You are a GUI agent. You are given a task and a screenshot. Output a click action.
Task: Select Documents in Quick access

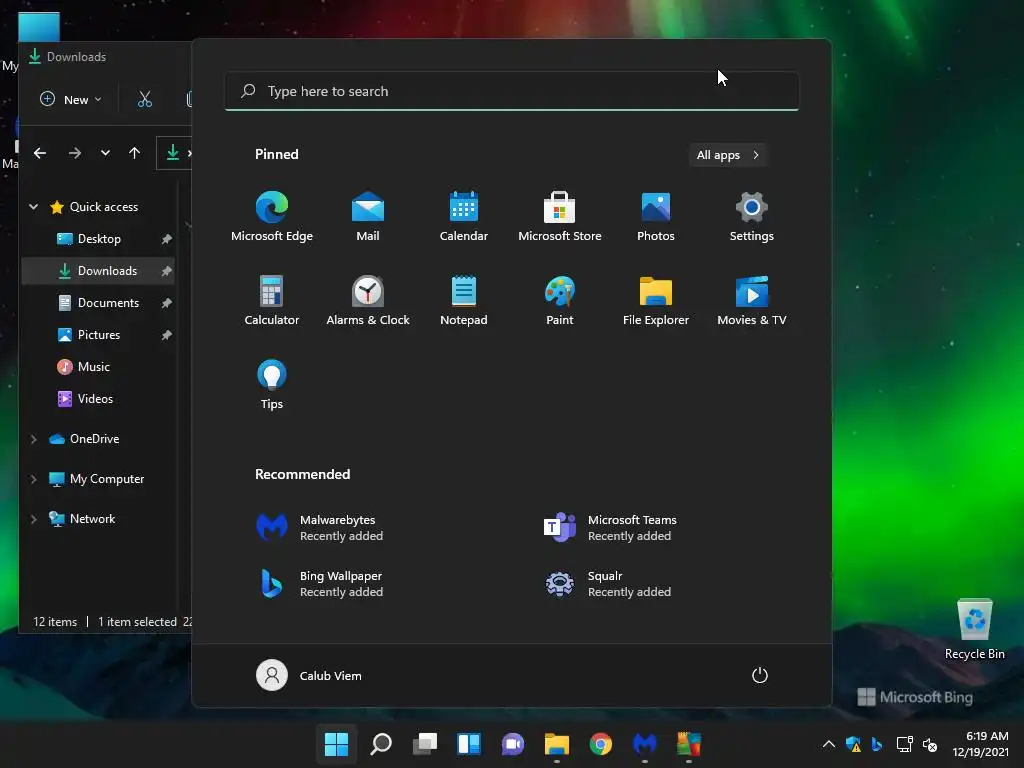coord(99,302)
